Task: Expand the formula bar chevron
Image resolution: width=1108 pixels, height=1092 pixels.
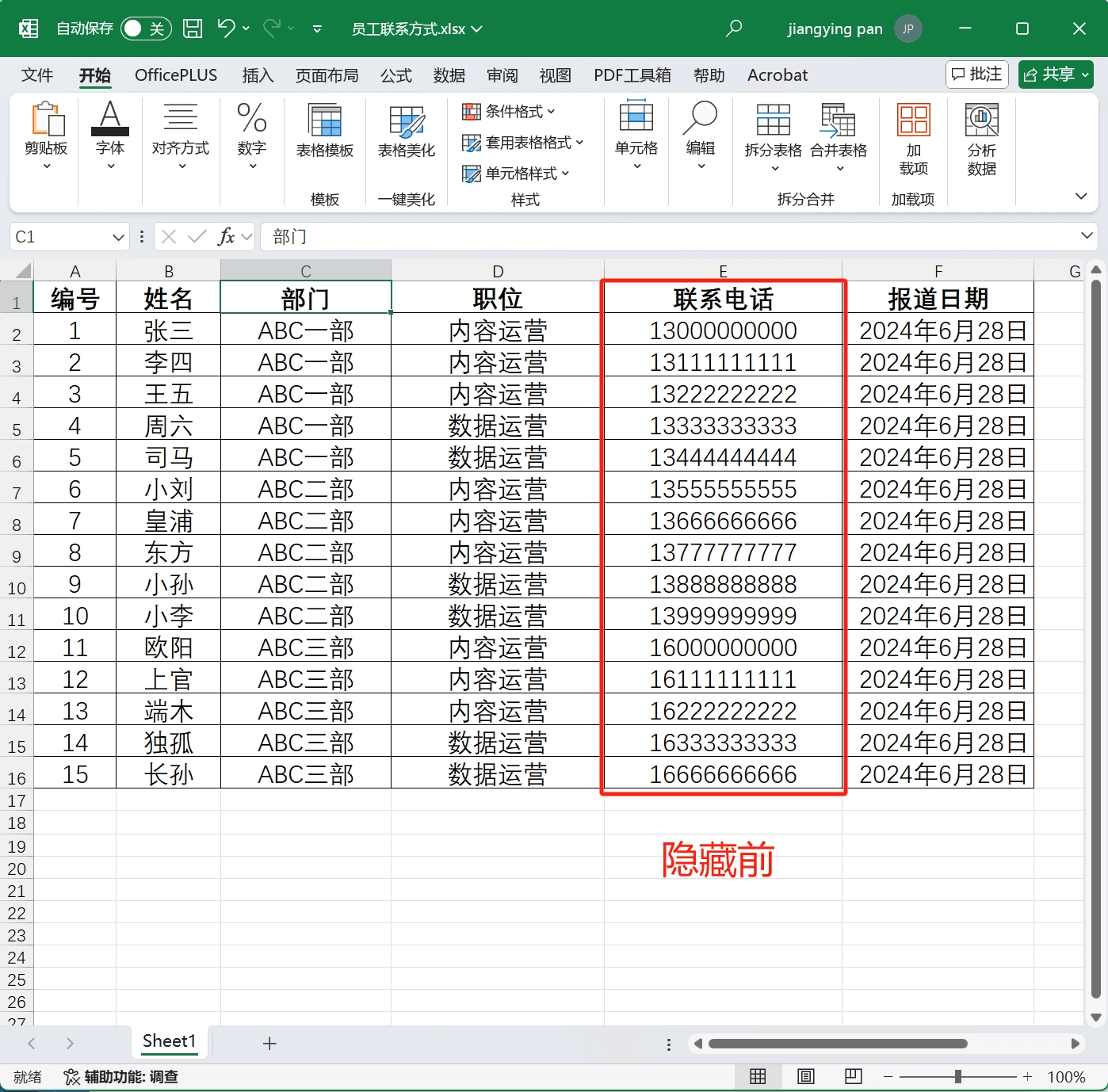Action: 1087,236
